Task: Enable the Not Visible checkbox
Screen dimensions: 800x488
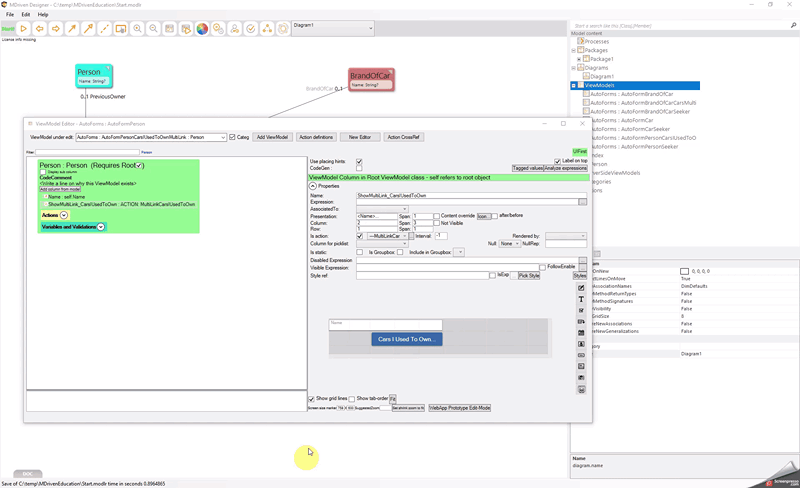Action: [x=436, y=223]
